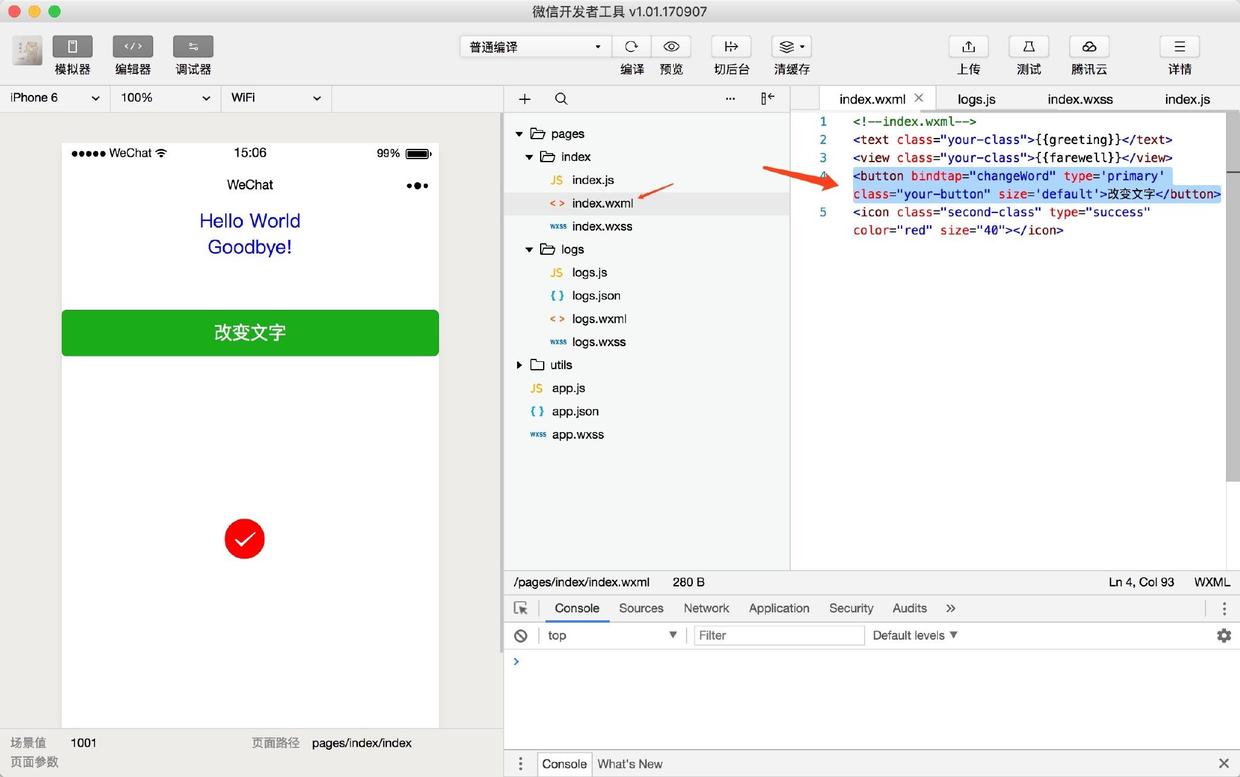The width and height of the screenshot is (1240, 777).
Task: Switch to the Security devtools tab
Action: 851,608
